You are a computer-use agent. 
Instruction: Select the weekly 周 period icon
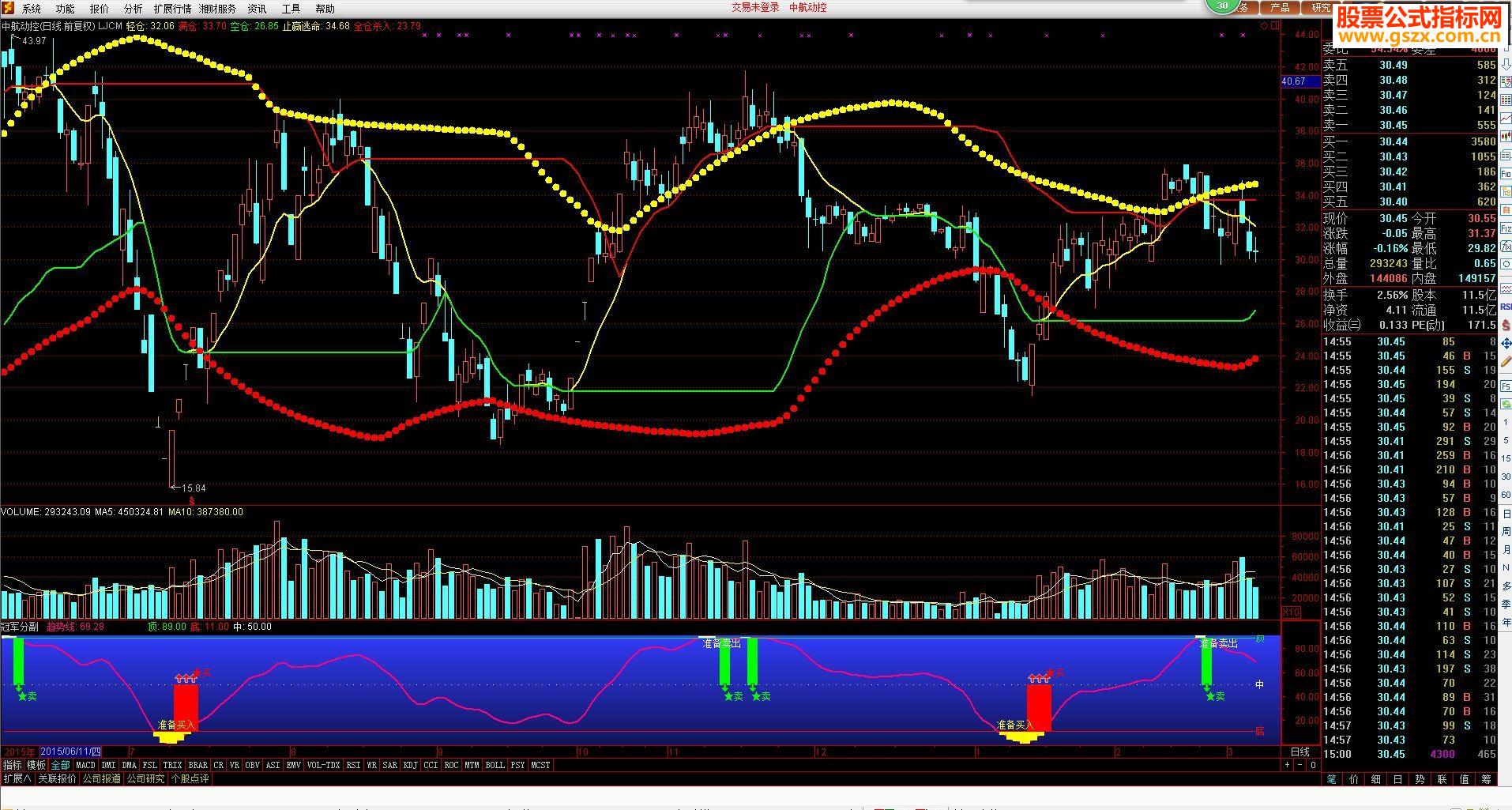(x=1506, y=531)
